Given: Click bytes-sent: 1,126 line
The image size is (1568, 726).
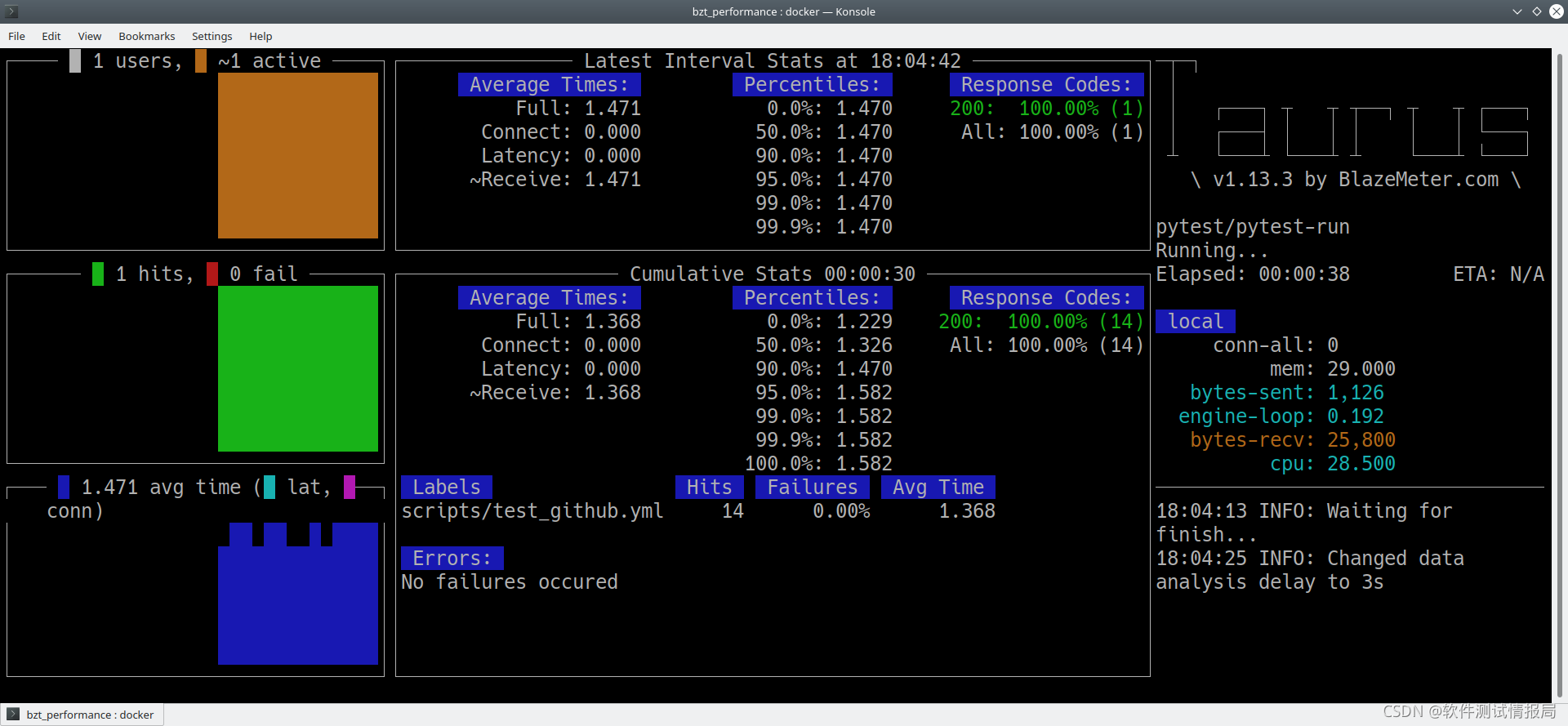Looking at the screenshot, I should 1287,393.
